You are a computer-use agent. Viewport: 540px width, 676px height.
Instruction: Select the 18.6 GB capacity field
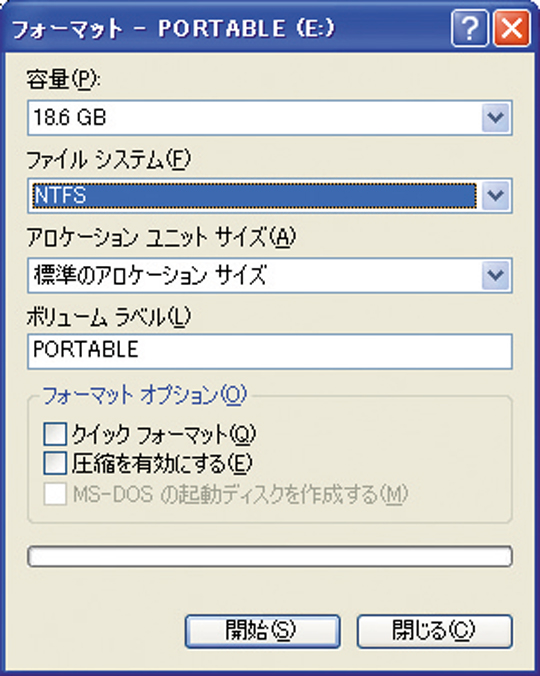click(x=270, y=118)
